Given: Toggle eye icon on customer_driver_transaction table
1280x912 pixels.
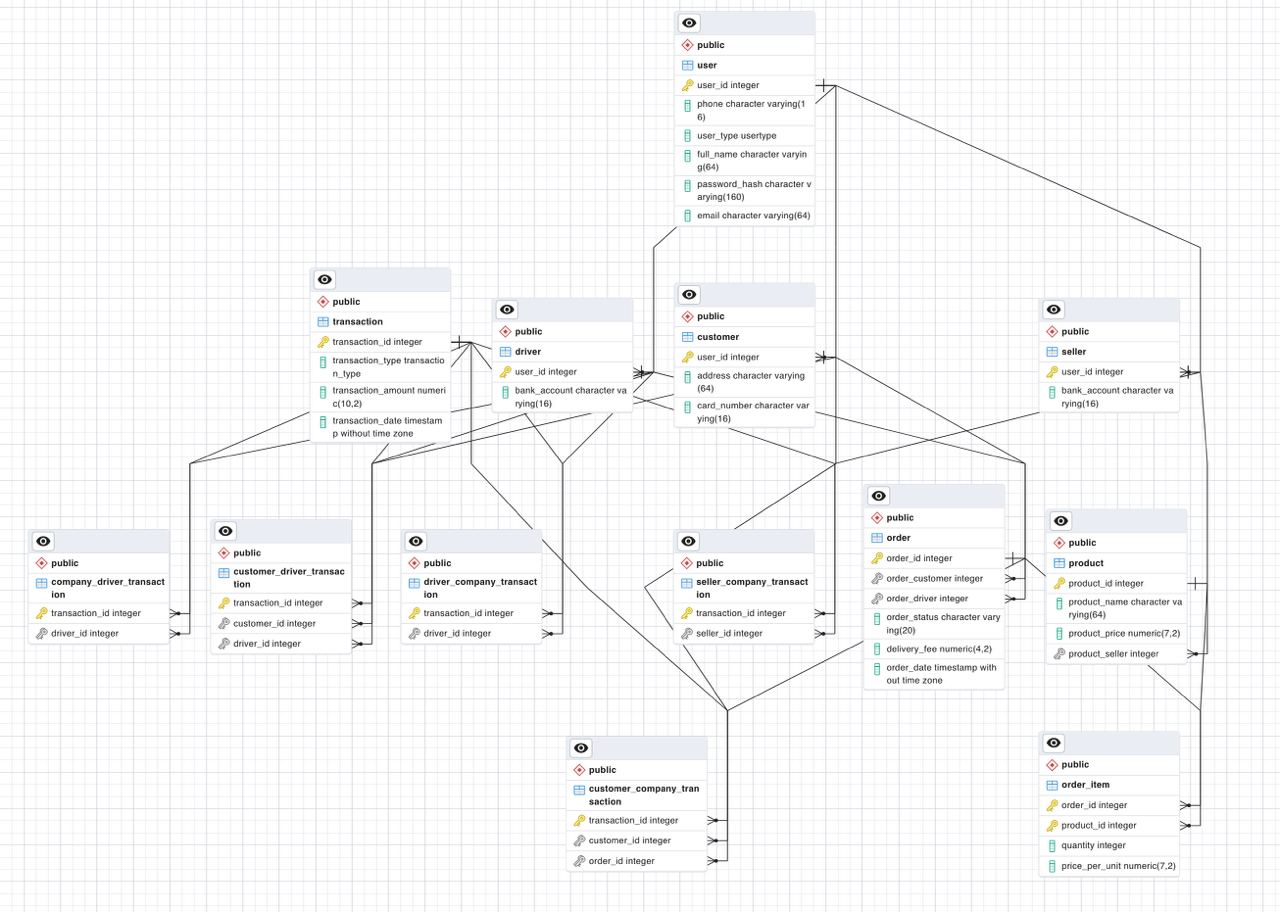Looking at the screenshot, I should pos(225,531).
